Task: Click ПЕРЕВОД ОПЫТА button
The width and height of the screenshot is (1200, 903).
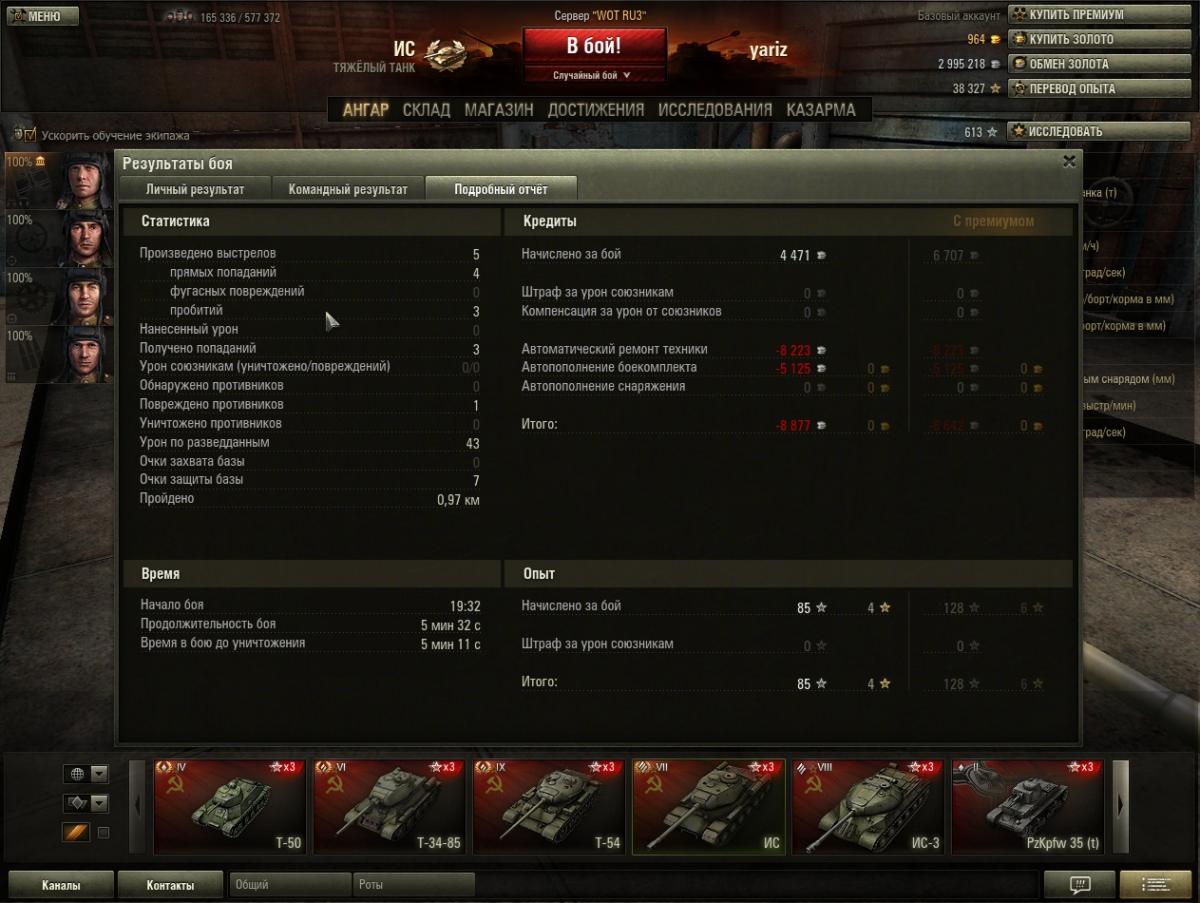Action: click(x=1098, y=89)
